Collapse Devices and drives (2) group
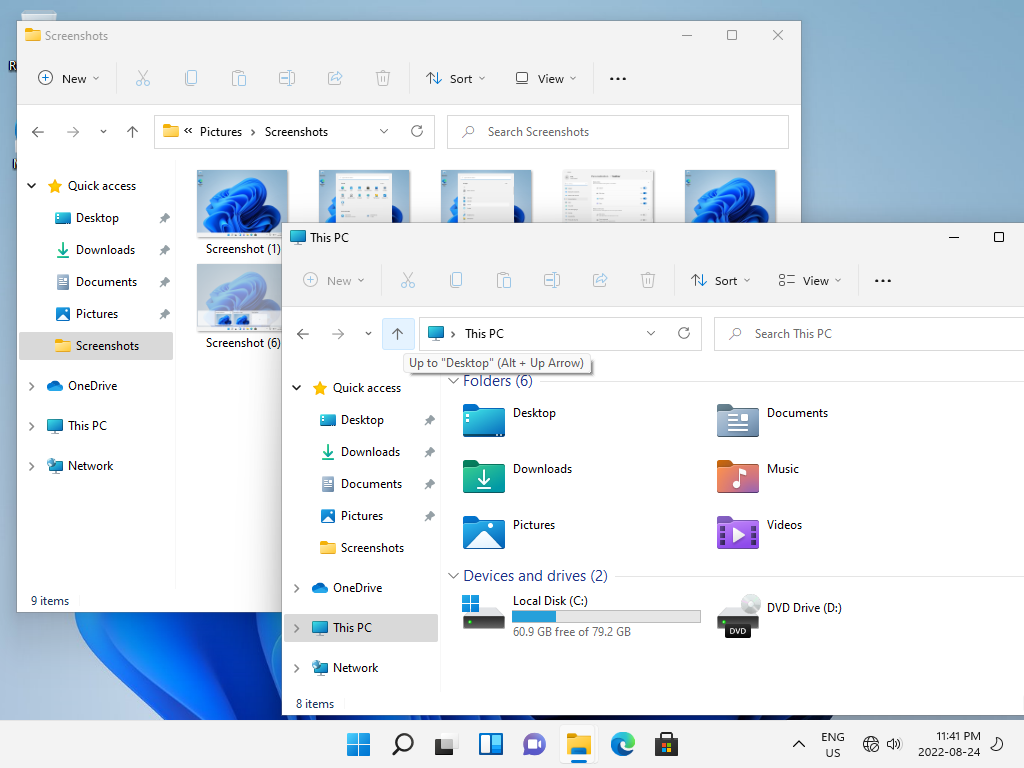Viewport: 1024px width, 768px height. [x=453, y=575]
